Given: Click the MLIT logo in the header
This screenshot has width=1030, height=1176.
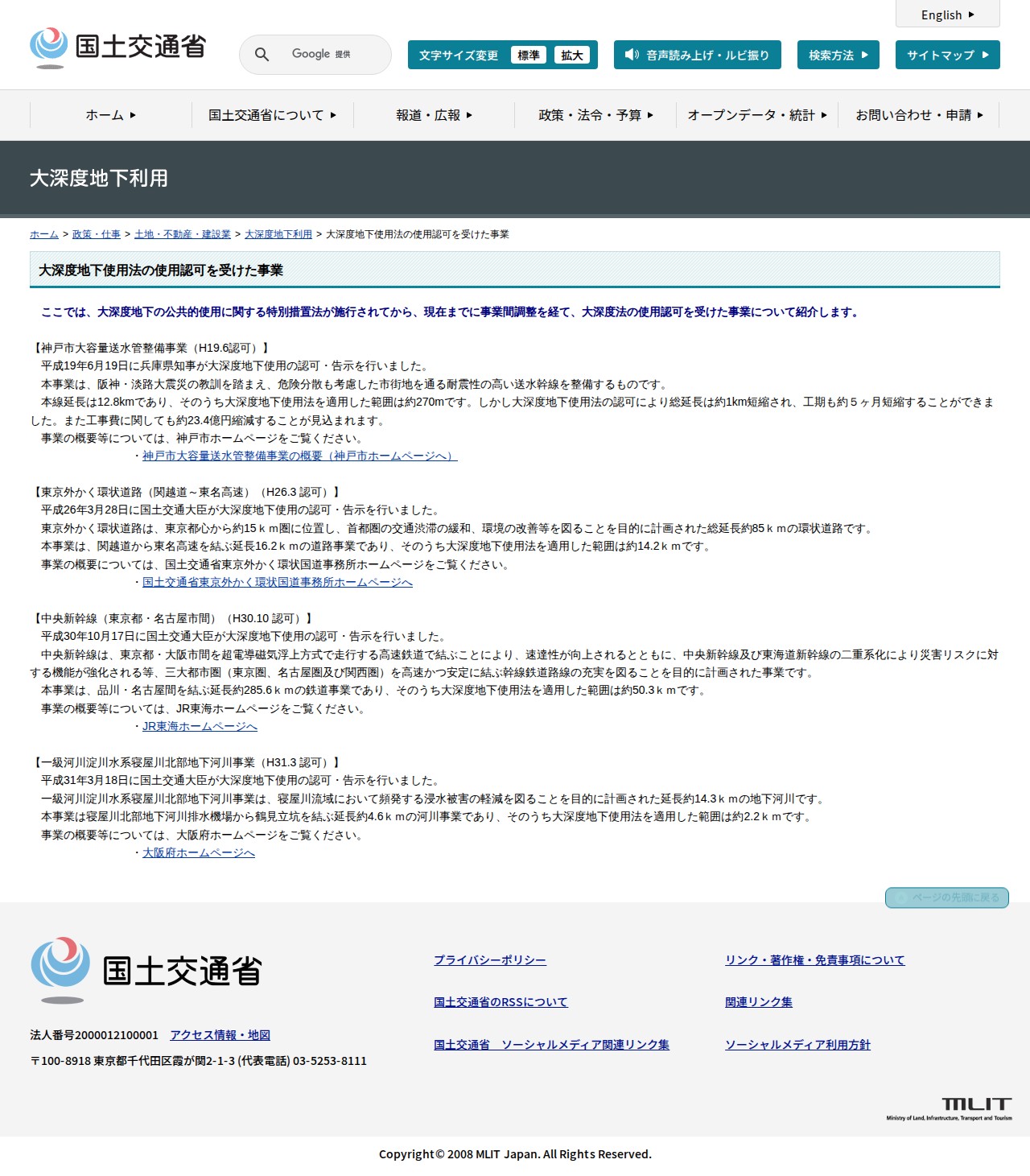Looking at the screenshot, I should point(118,47).
